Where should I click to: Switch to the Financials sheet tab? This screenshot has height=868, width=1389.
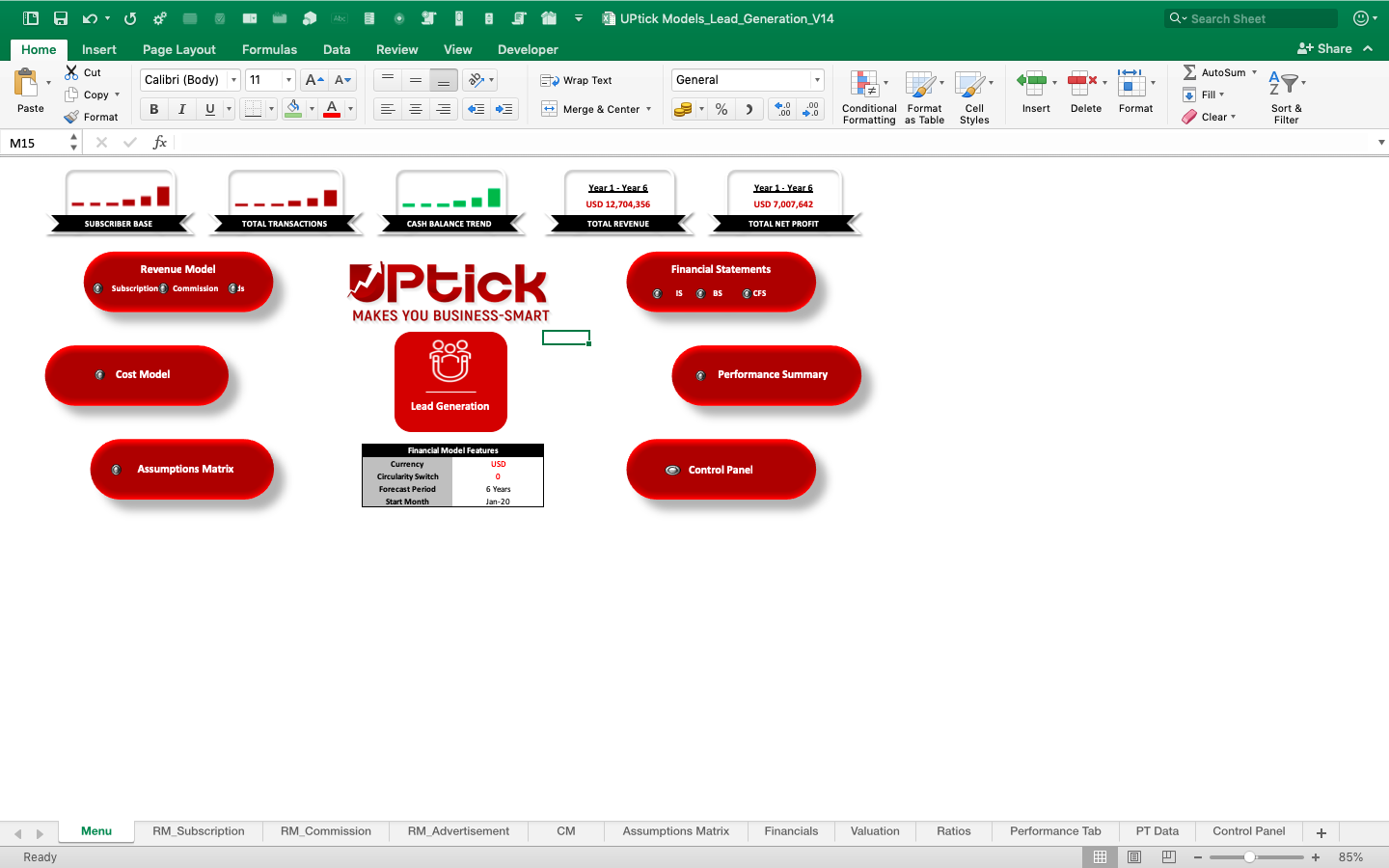(x=791, y=831)
